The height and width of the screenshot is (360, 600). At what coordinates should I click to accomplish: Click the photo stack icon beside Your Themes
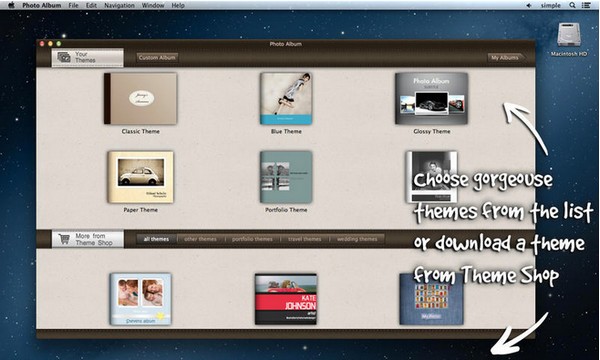point(64,57)
